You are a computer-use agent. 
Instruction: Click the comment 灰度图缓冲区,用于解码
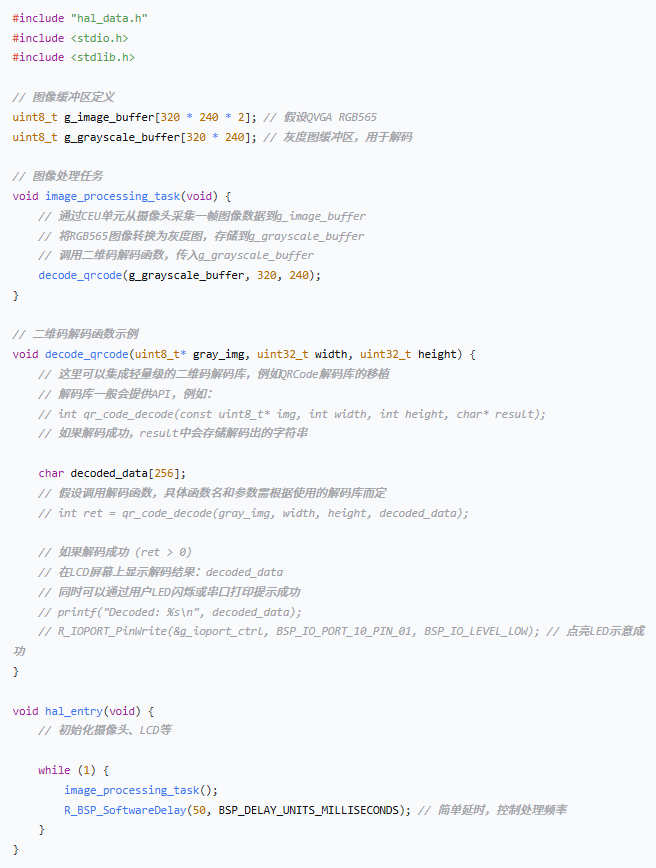pos(338,137)
